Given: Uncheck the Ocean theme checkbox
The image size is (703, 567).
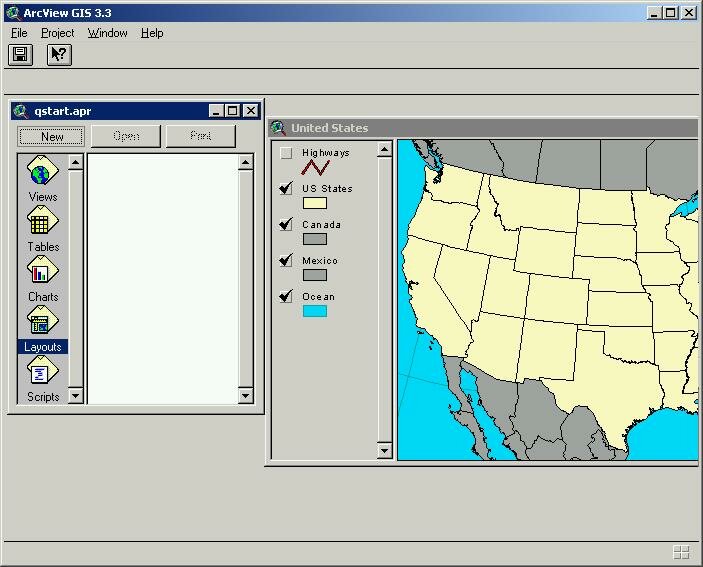Looking at the screenshot, I should 286,296.
